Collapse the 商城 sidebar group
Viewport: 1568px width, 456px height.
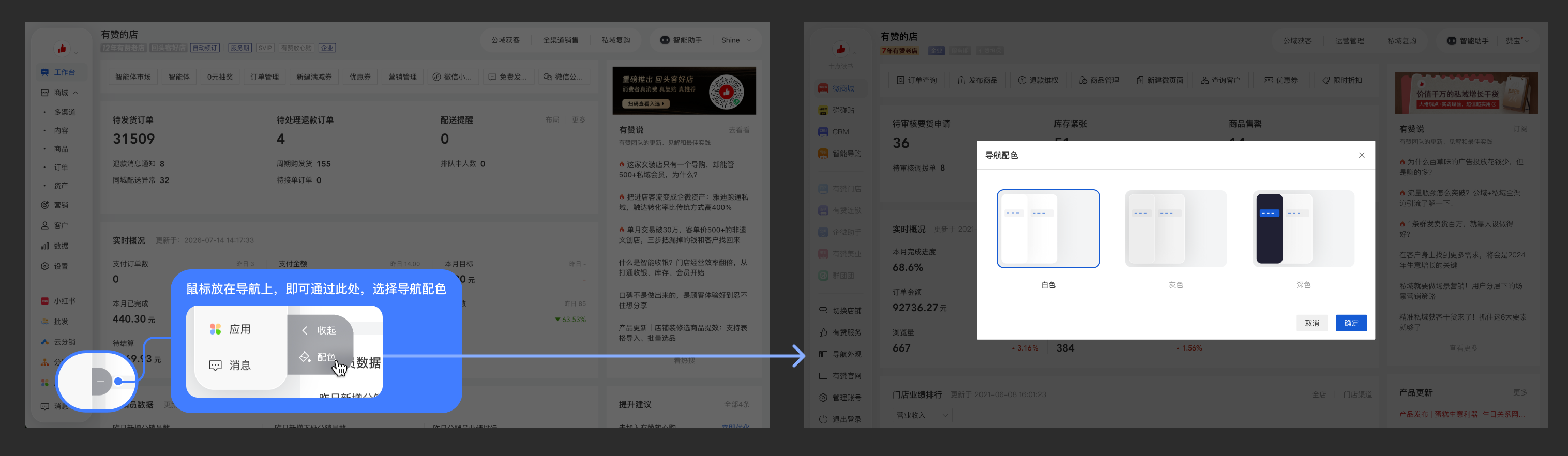(76, 93)
